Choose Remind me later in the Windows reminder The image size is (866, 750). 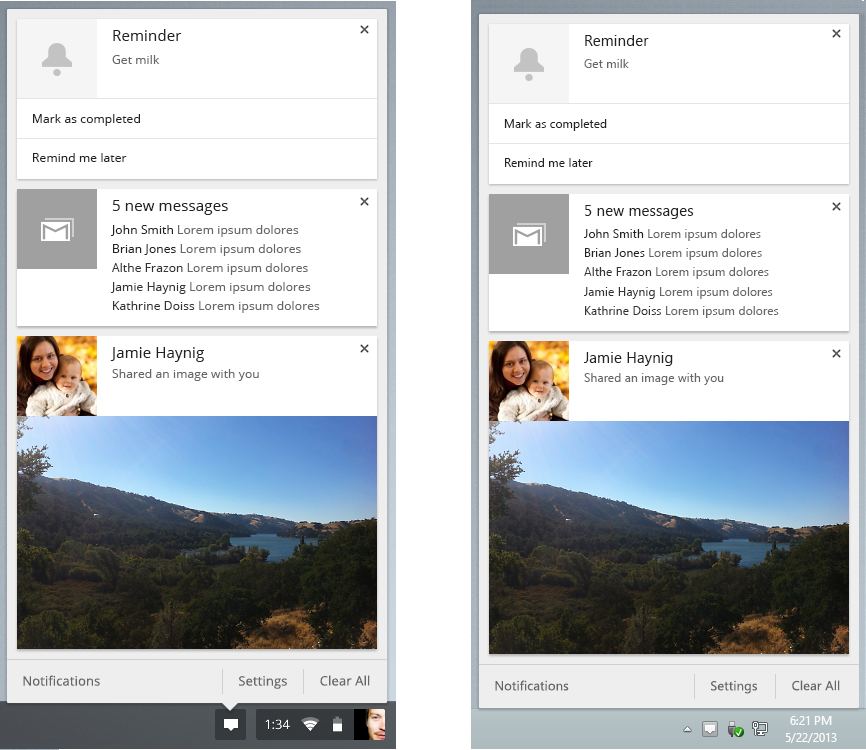(669, 163)
